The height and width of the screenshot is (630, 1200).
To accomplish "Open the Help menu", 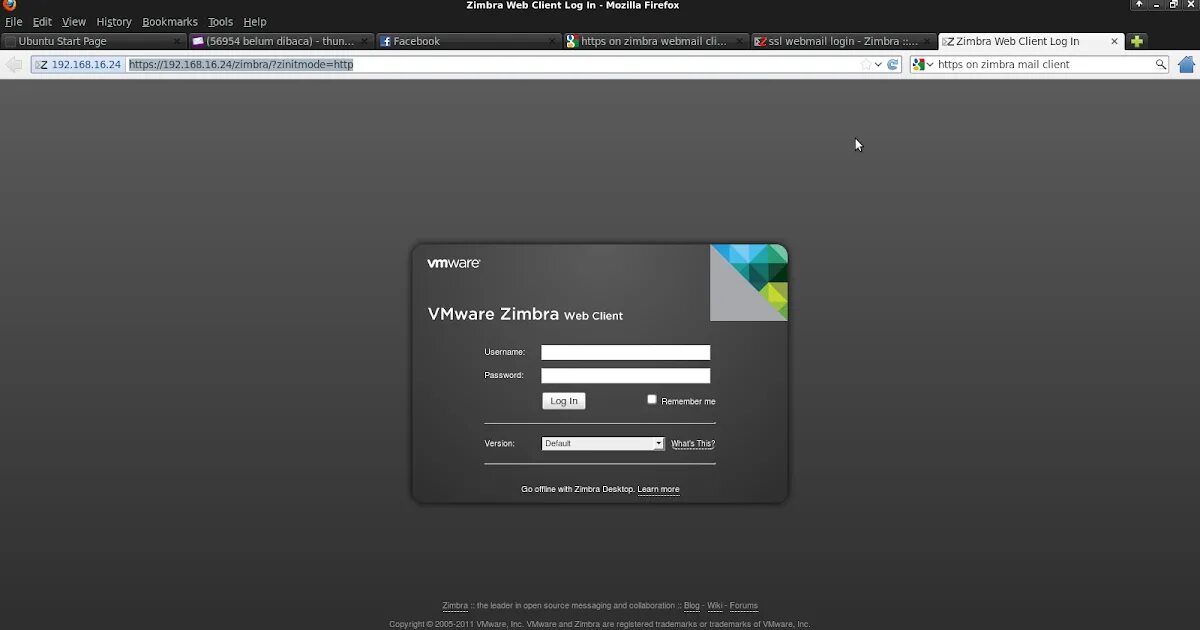I will pos(255,21).
